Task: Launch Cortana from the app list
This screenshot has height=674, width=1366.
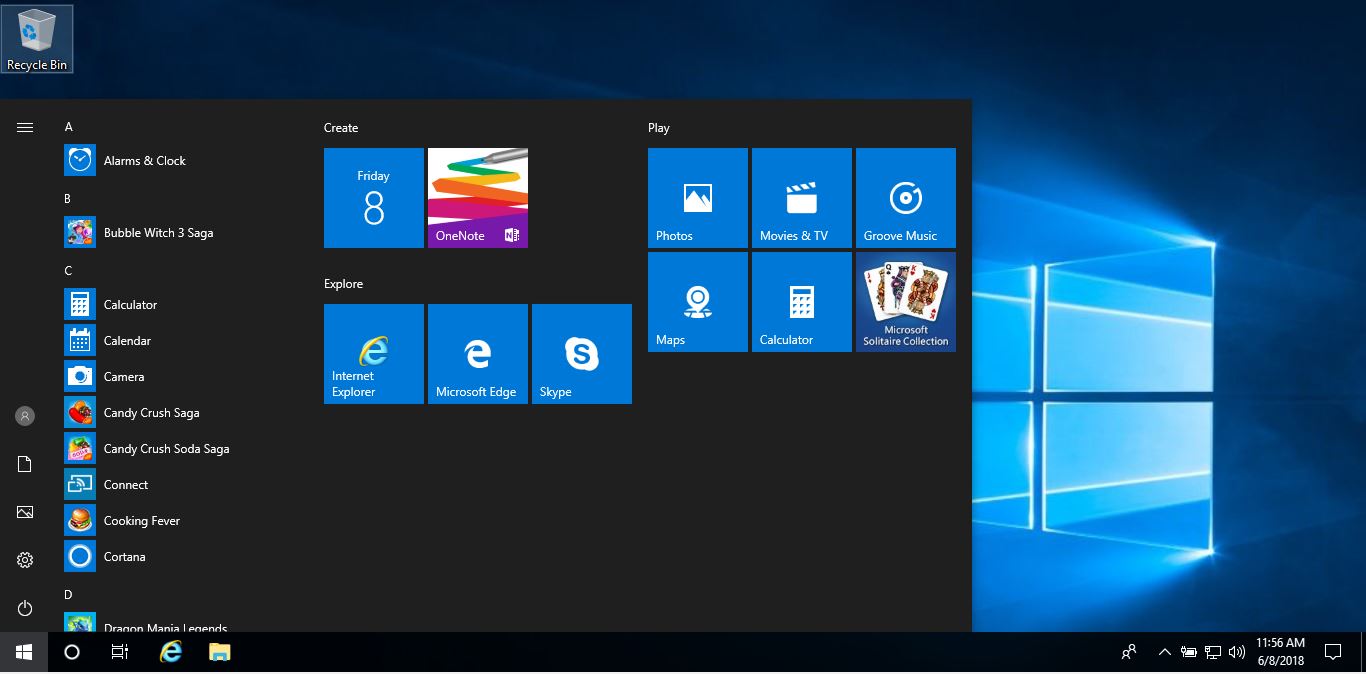Action: point(180,556)
